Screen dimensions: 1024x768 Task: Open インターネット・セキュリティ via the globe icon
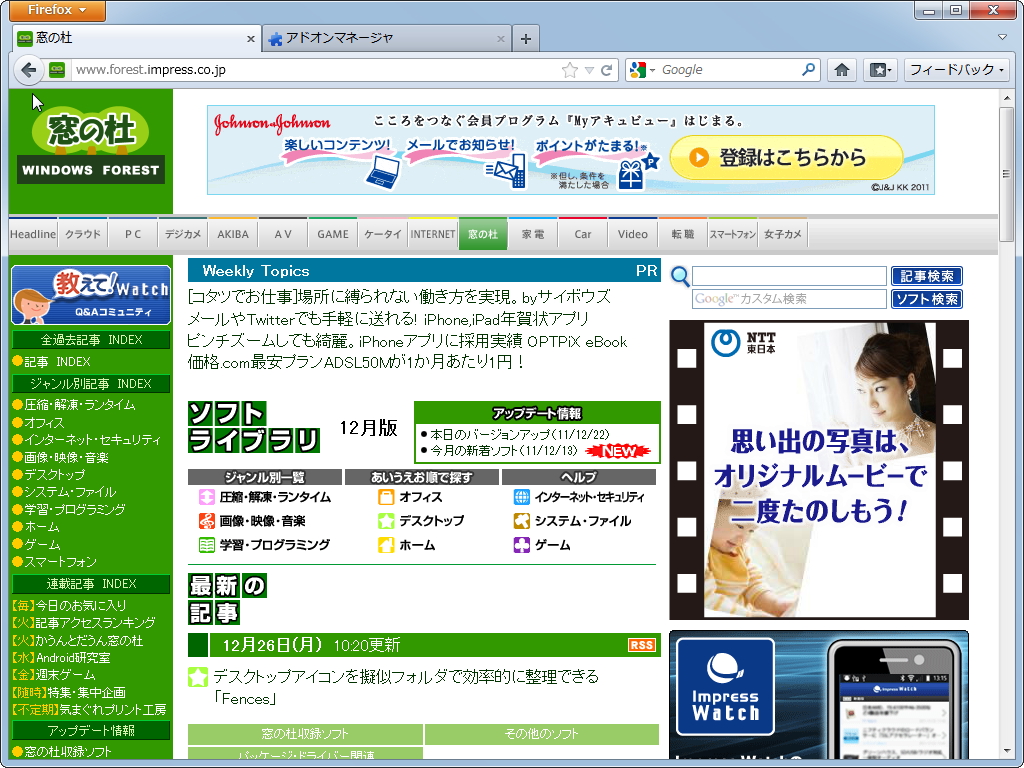(x=521, y=496)
